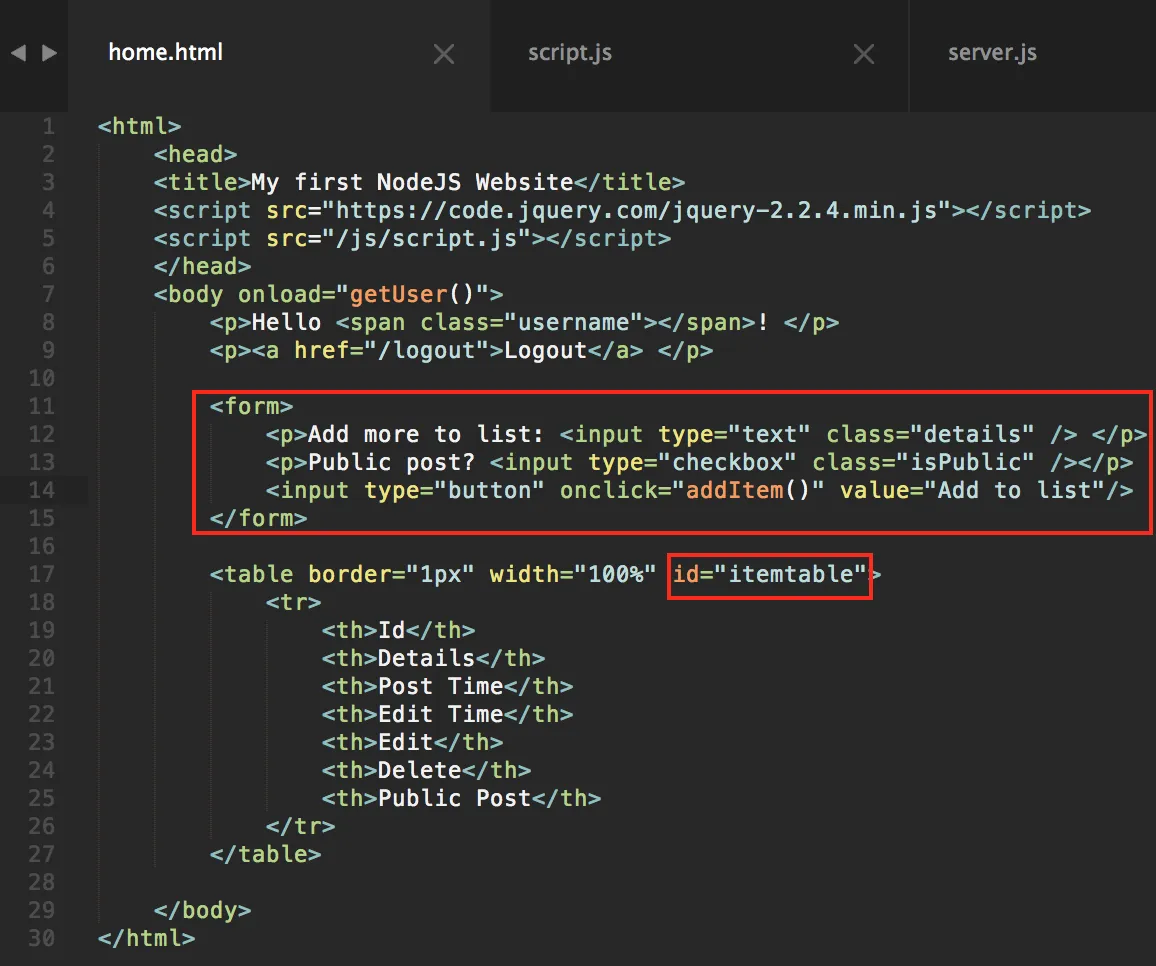1156x966 pixels.
Task: Switch to the script.js tab
Action: 569,53
